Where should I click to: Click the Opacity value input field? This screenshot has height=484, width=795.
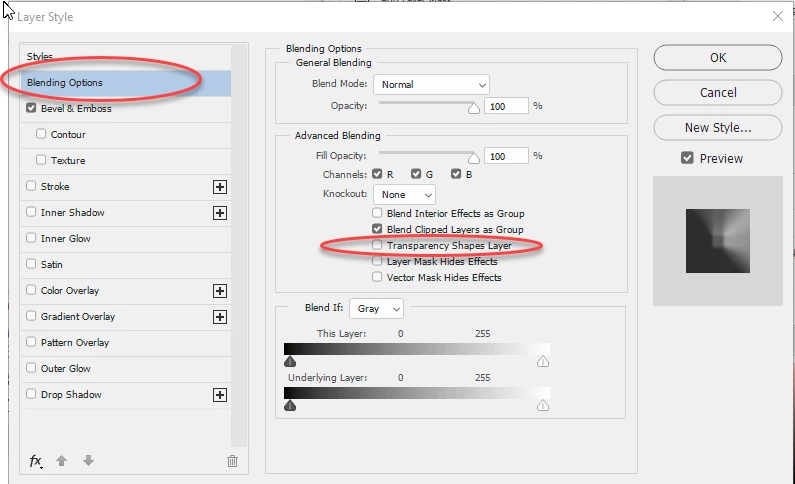pyautogui.click(x=506, y=106)
